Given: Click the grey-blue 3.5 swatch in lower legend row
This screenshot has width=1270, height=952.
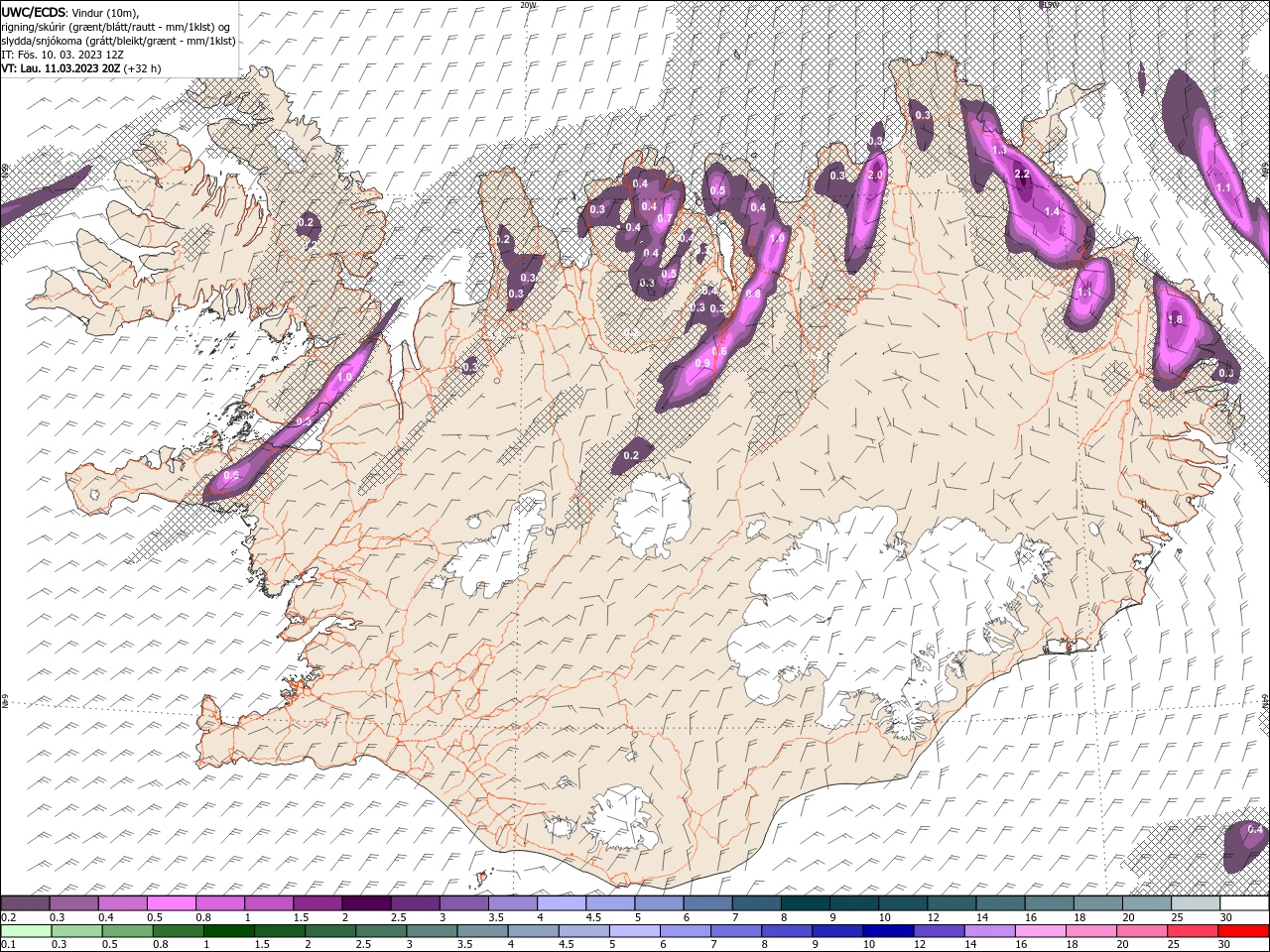Looking at the screenshot, I should click(483, 931).
